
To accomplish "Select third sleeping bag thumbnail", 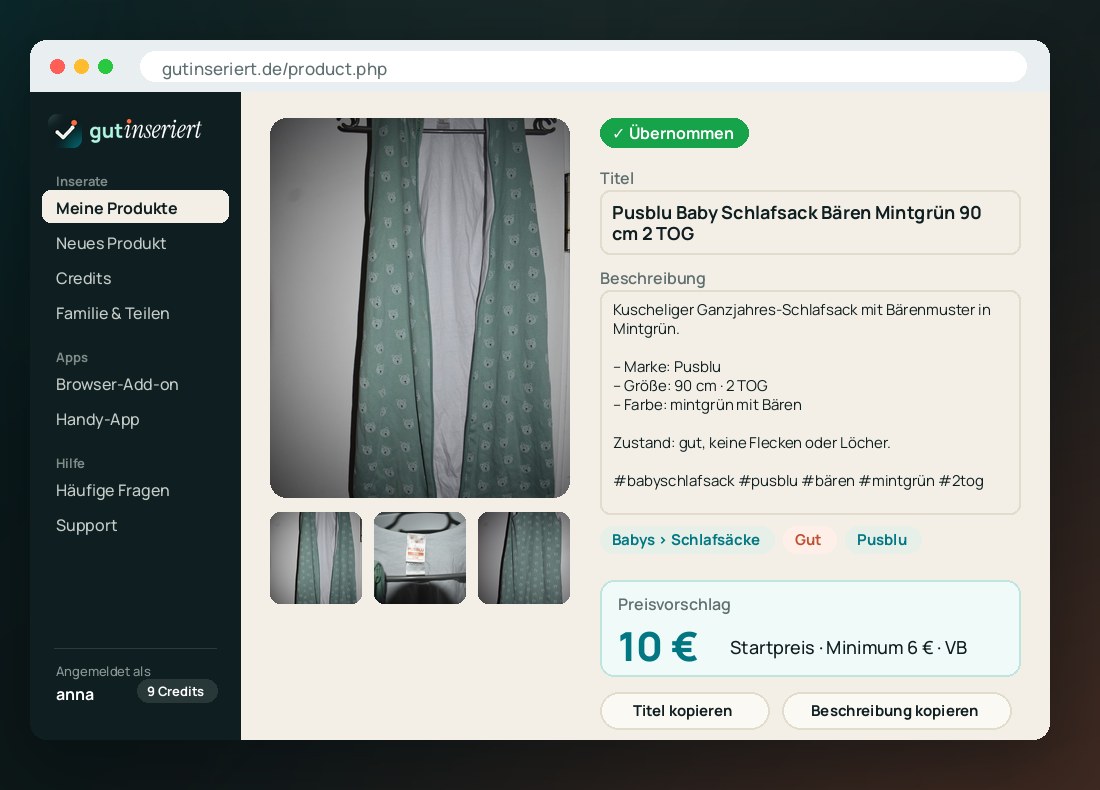I will point(523,558).
